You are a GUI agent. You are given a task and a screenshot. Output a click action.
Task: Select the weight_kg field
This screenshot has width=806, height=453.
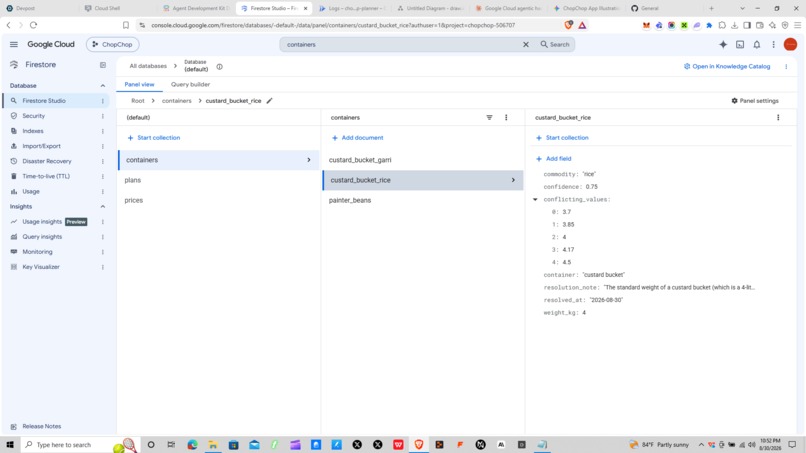point(564,313)
